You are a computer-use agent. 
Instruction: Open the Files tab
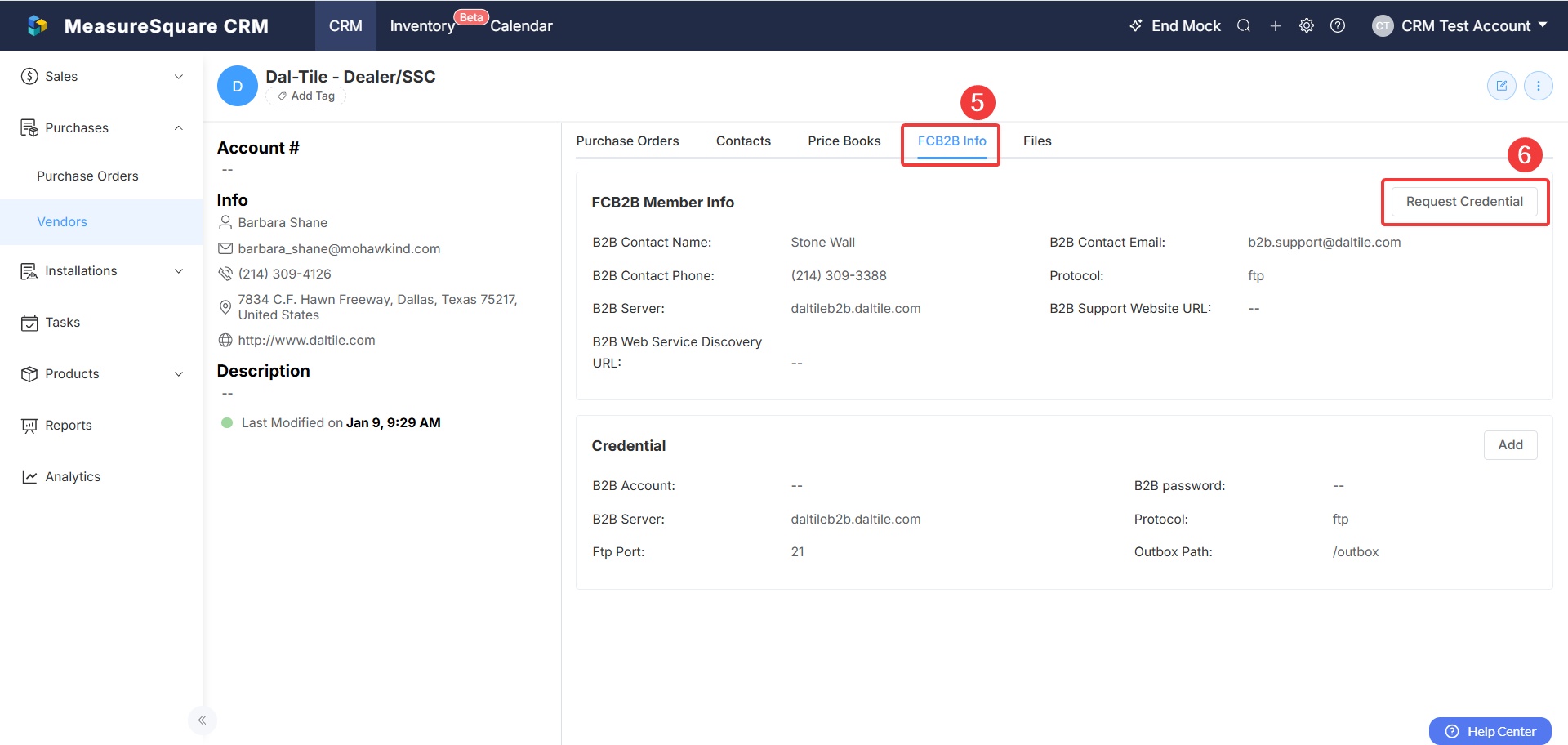[x=1037, y=141]
